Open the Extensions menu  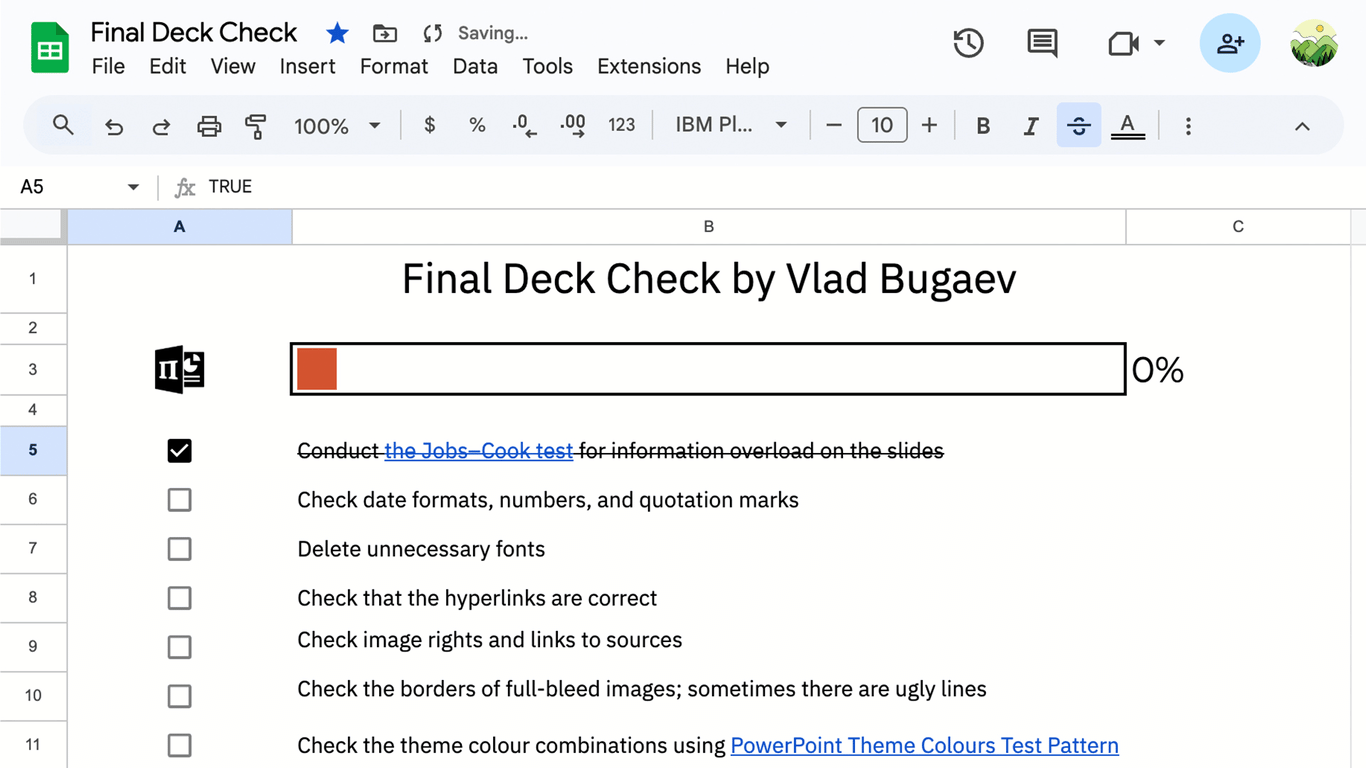(649, 66)
